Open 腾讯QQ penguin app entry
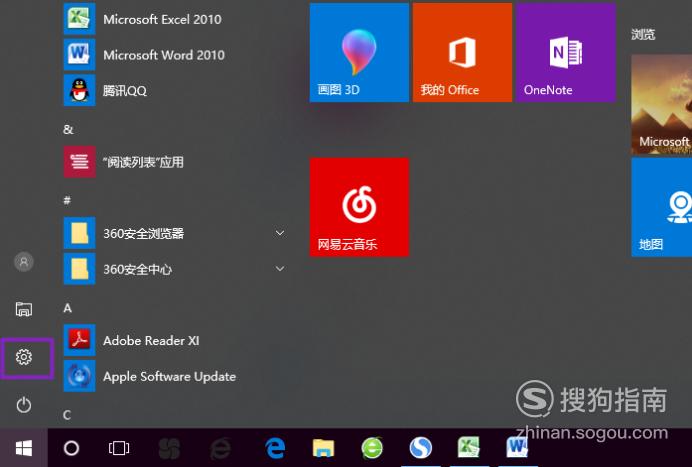Image resolution: width=692 pixels, height=467 pixels. point(177,90)
